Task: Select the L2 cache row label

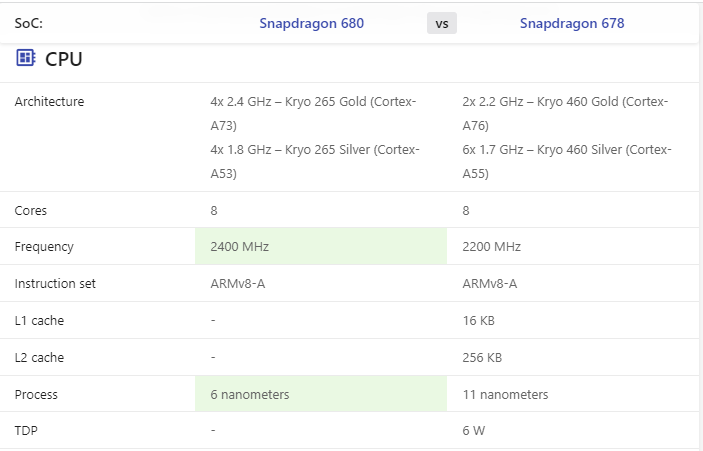Action: click(x=39, y=358)
